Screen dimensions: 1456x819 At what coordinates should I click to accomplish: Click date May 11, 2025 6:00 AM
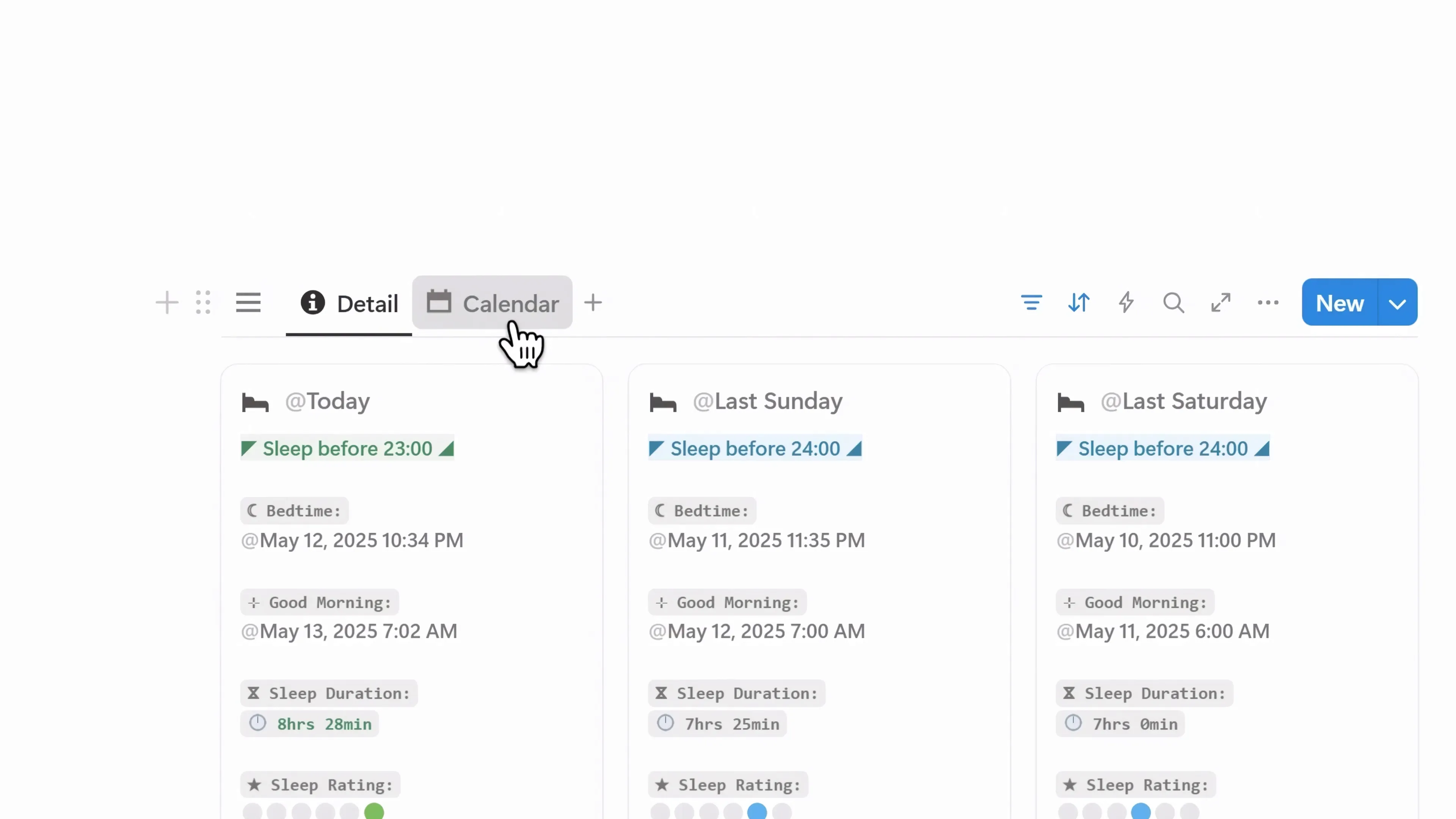(x=1163, y=631)
